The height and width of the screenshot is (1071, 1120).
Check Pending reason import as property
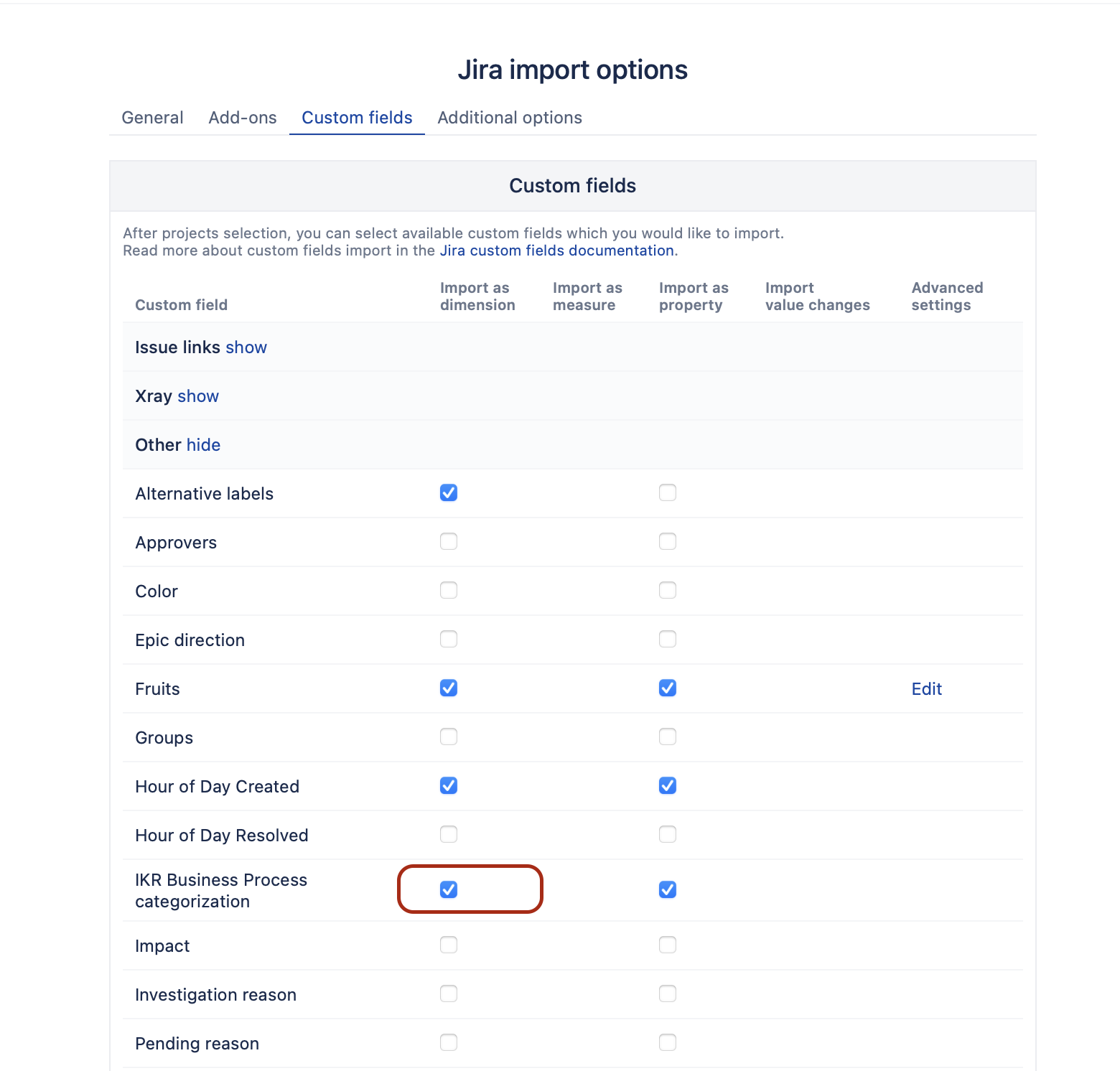(x=668, y=1042)
